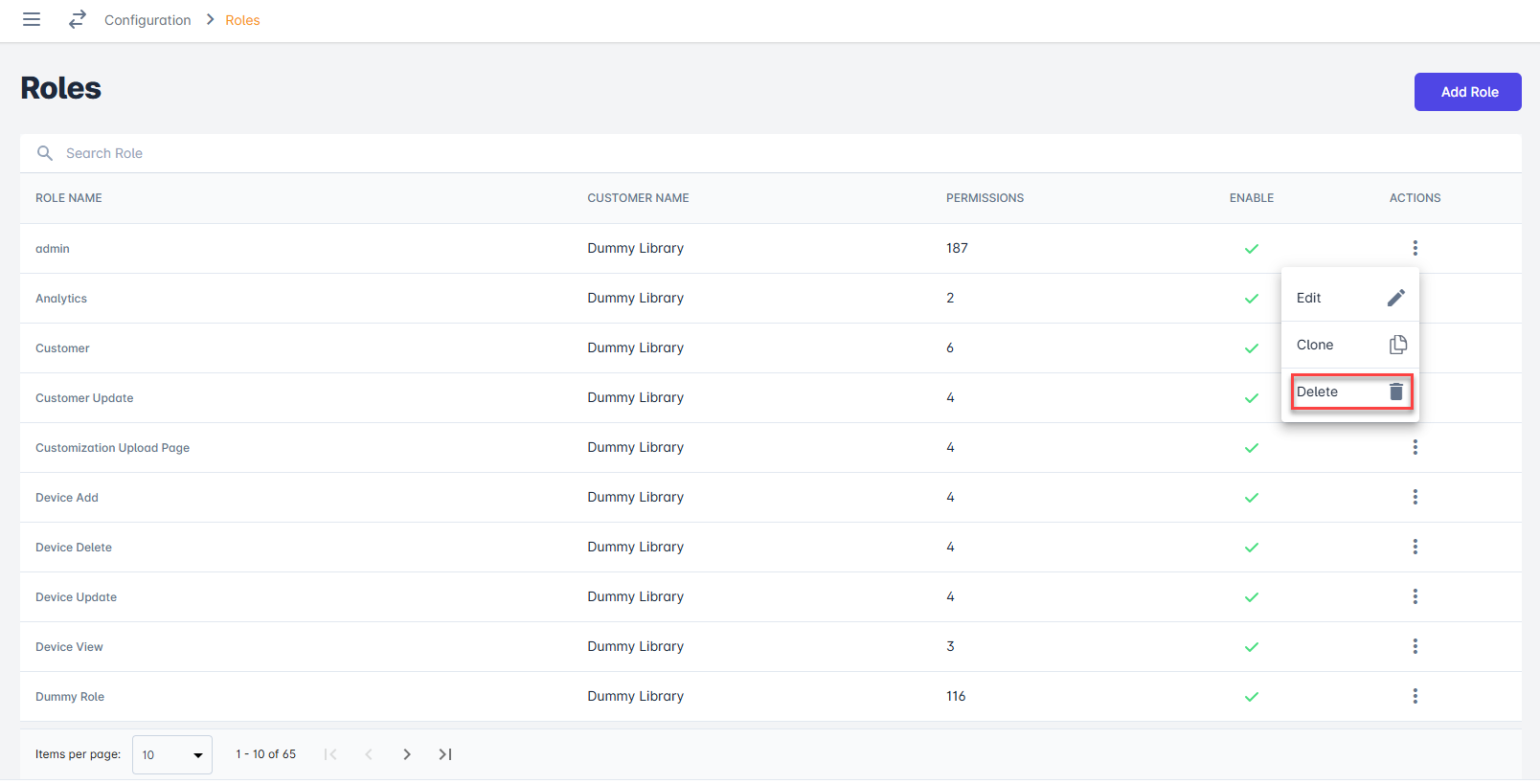Click the swap arrows icon in header
Image resolution: width=1540 pixels, height=784 pixels.
(78, 19)
